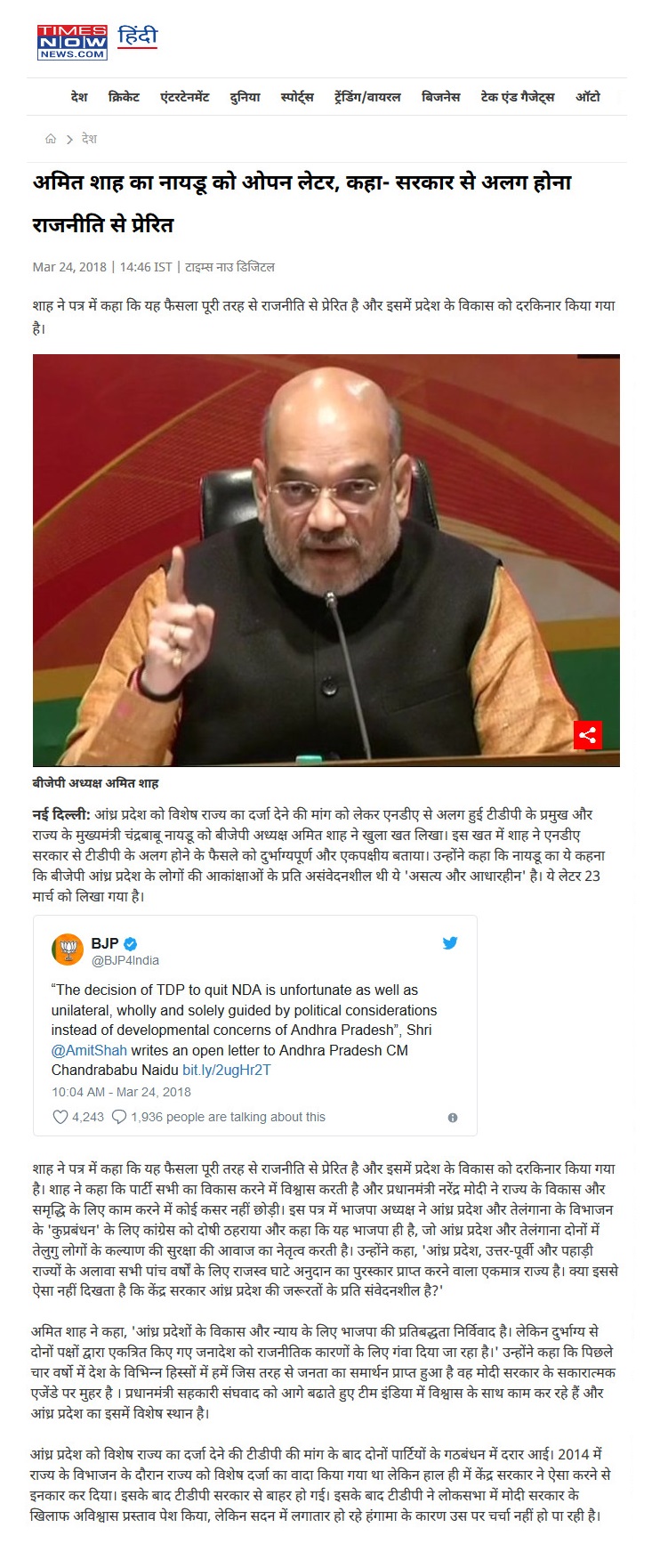Click the home icon in breadcrumb
The height and width of the screenshot is (1568, 660).
click(x=51, y=139)
